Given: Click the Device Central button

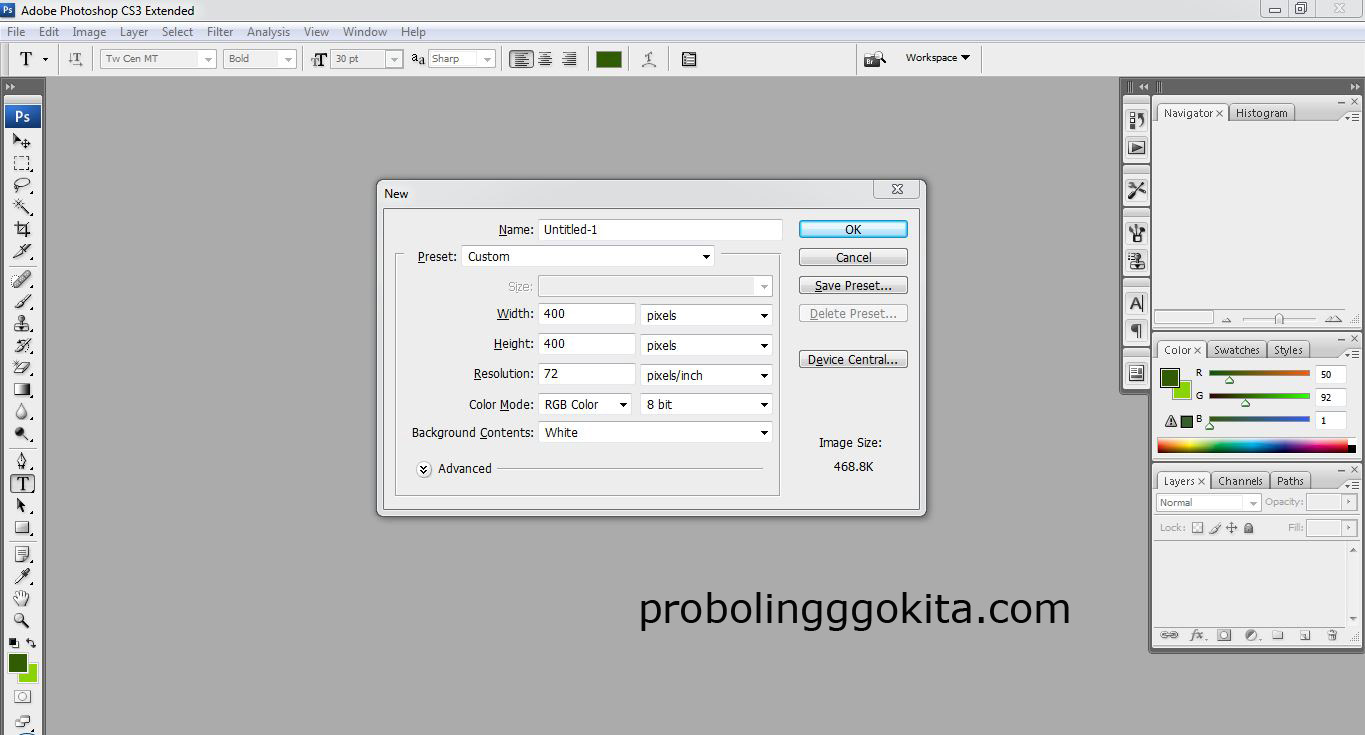Looking at the screenshot, I should click(x=853, y=359).
